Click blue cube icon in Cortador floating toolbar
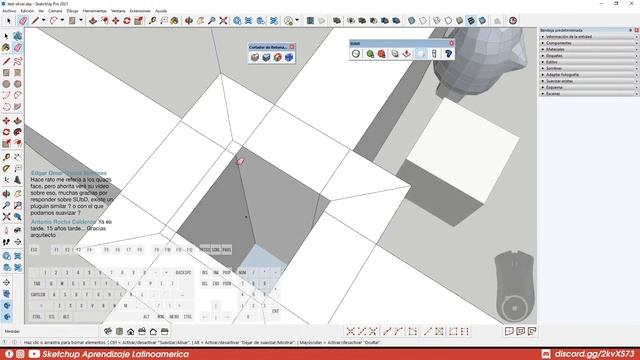This screenshot has width=640, height=360. pyautogui.click(x=289, y=58)
